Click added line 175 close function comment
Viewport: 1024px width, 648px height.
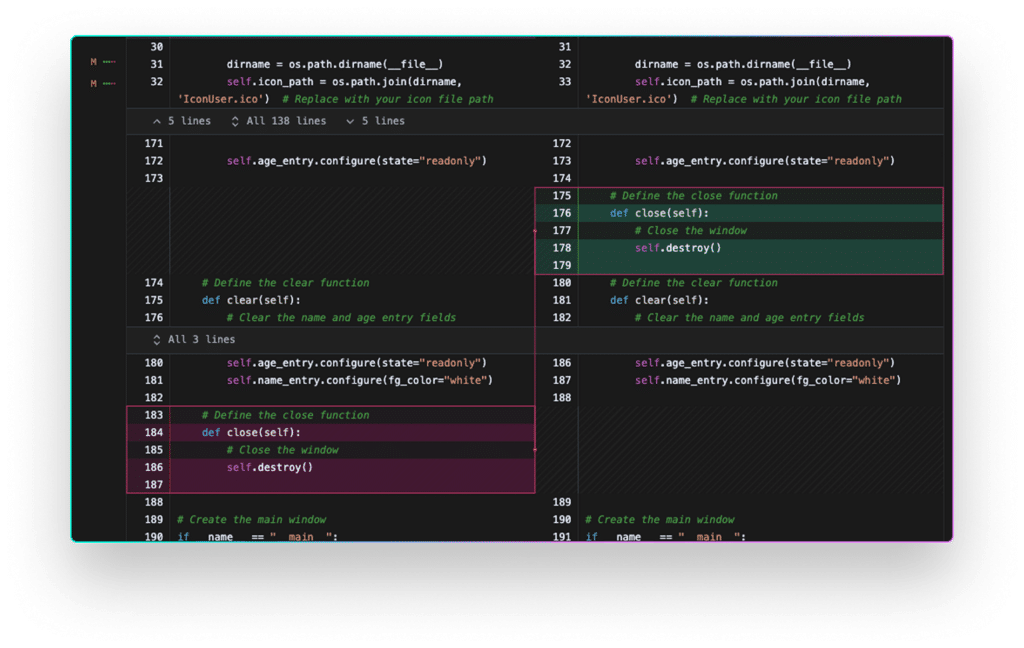(694, 195)
